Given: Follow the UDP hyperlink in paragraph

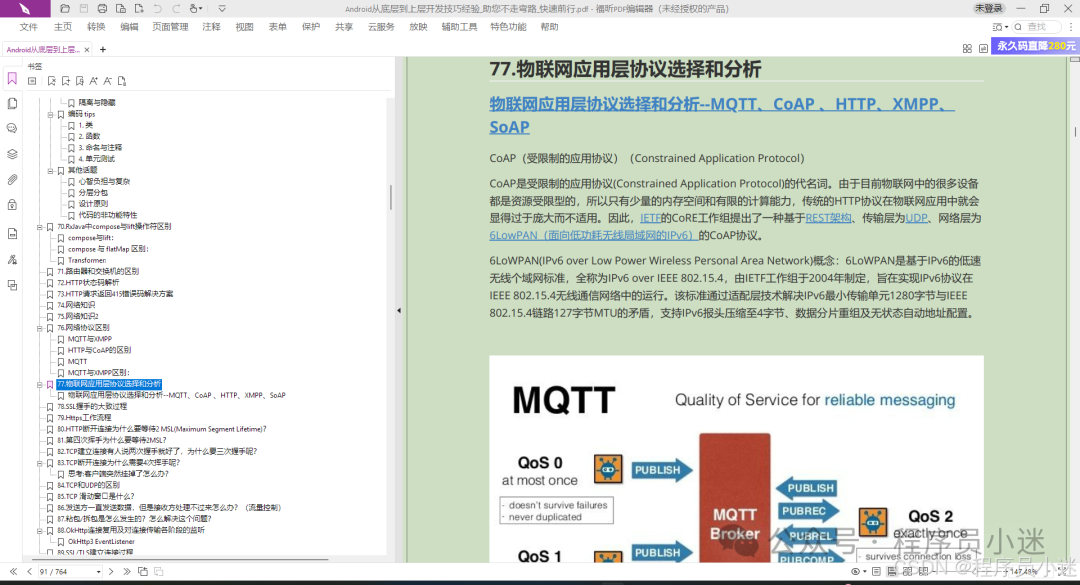Looking at the screenshot, I should point(916,218).
